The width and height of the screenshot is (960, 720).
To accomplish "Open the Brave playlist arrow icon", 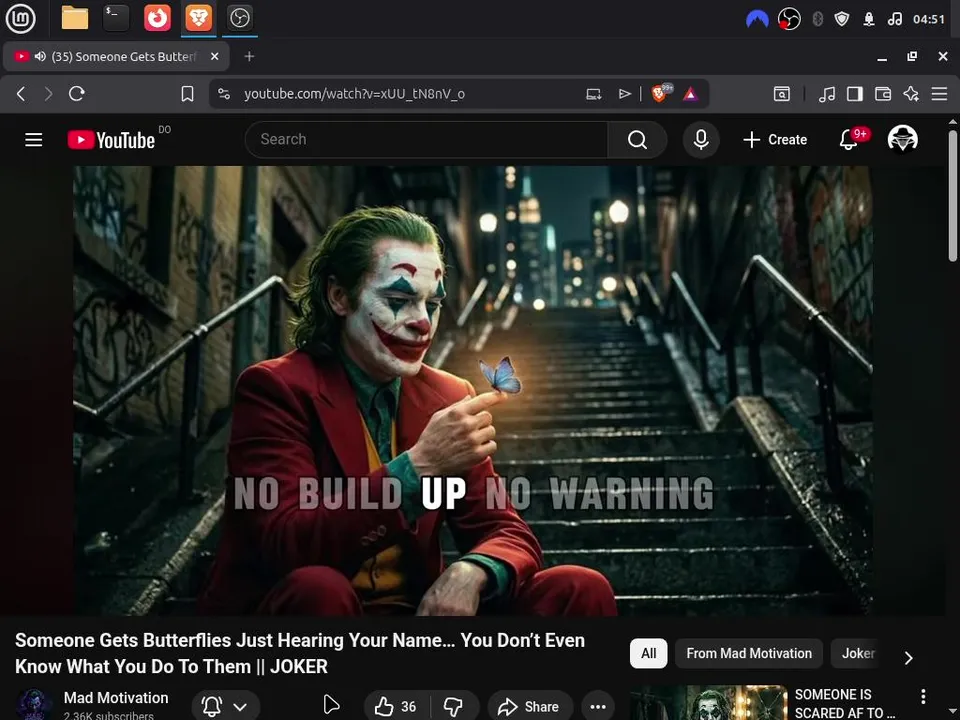I will pyautogui.click(x=624, y=94).
